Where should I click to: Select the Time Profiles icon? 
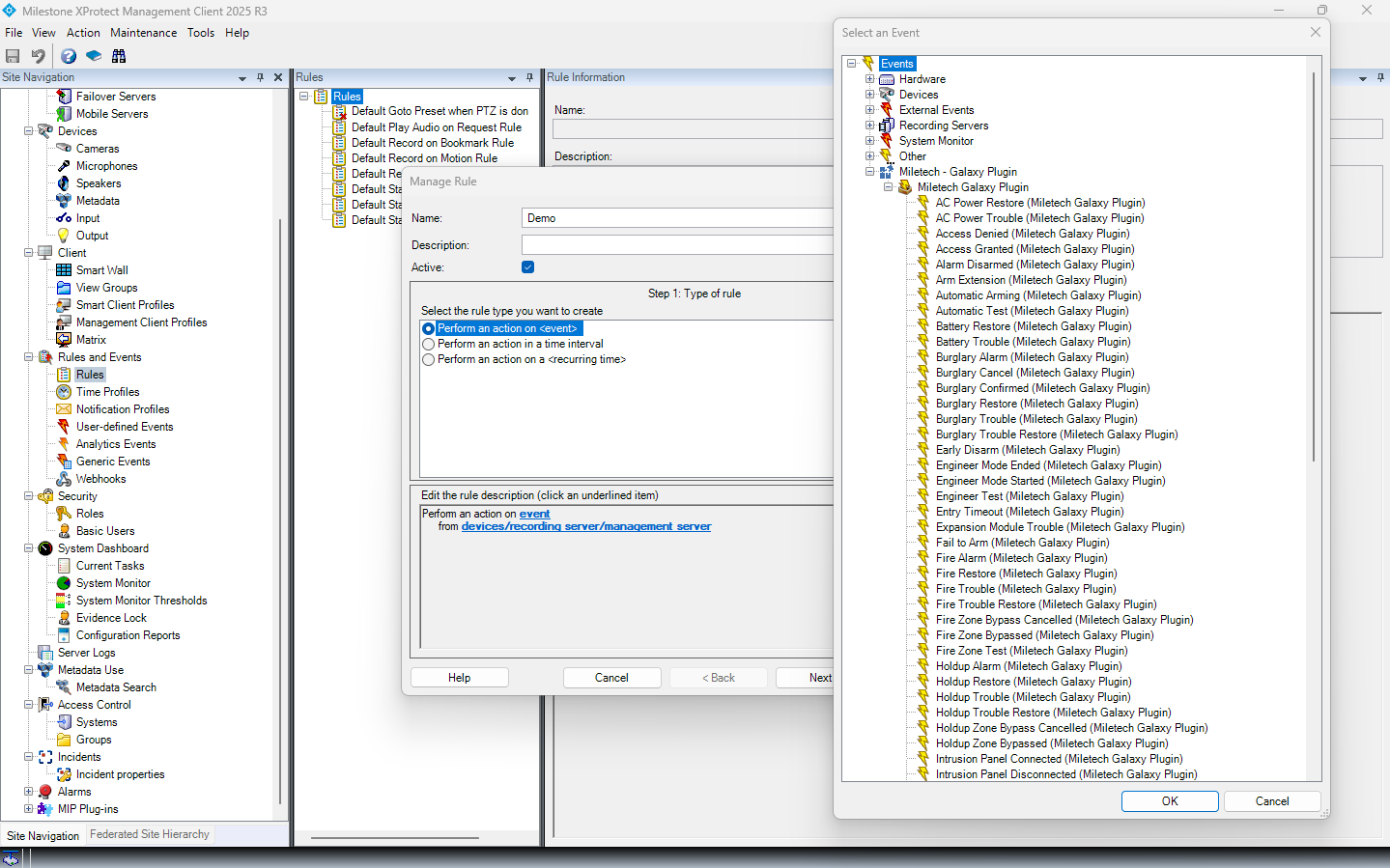64,392
